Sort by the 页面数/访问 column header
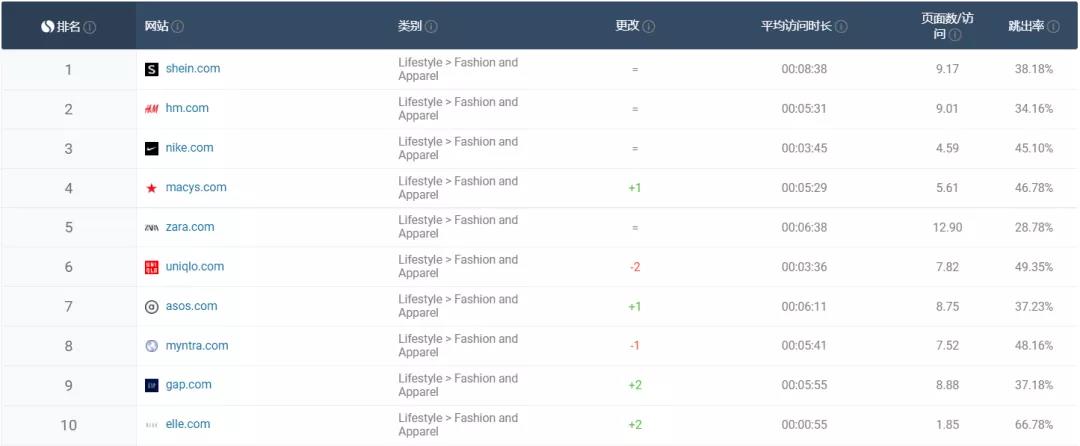Image resolution: width=1080 pixels, height=446 pixels. [x=948, y=26]
